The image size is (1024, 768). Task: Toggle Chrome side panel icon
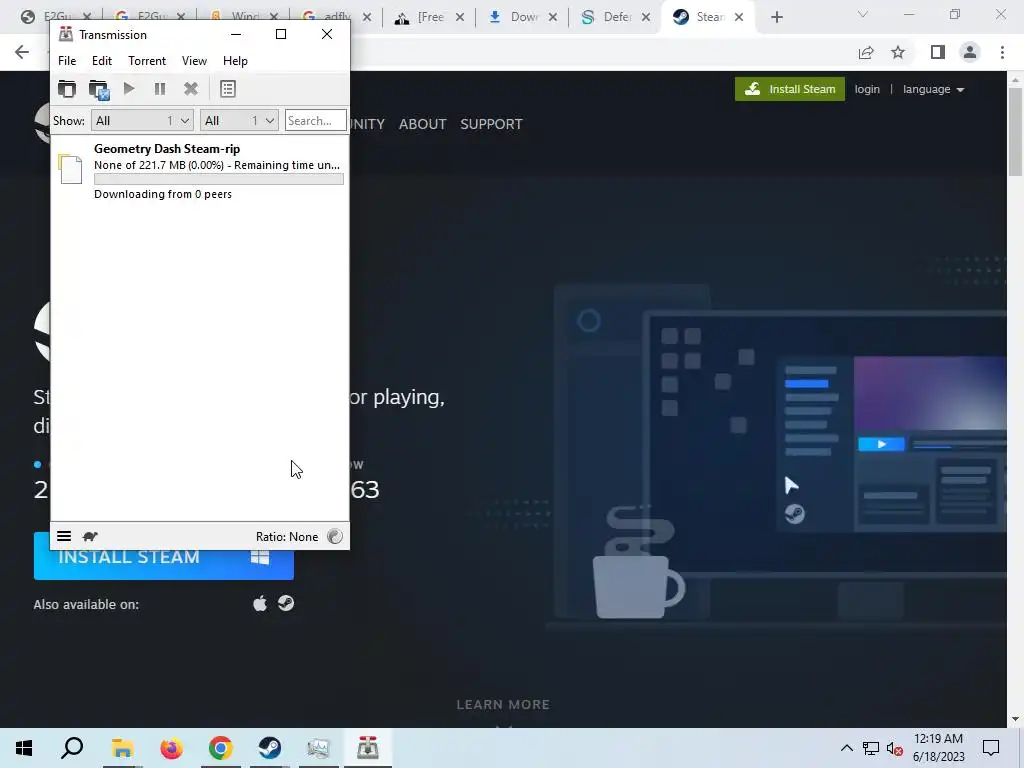point(938,52)
